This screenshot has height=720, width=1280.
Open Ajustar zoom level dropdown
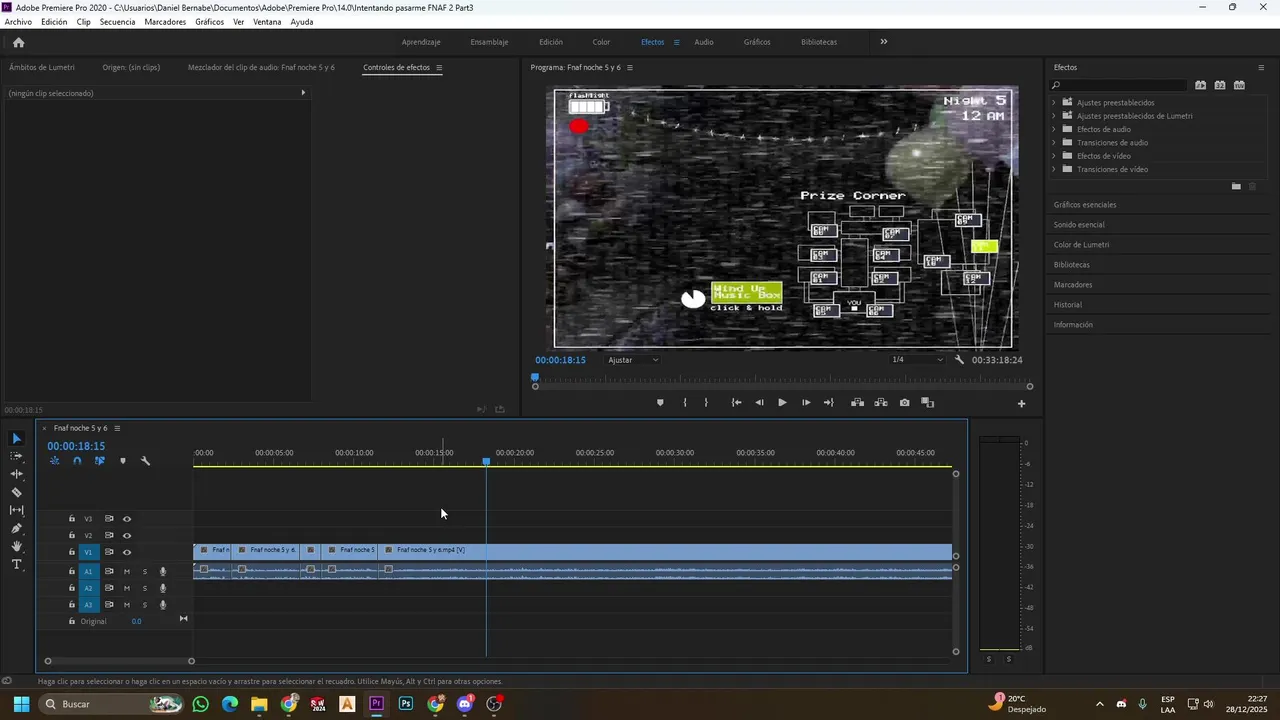(x=633, y=360)
